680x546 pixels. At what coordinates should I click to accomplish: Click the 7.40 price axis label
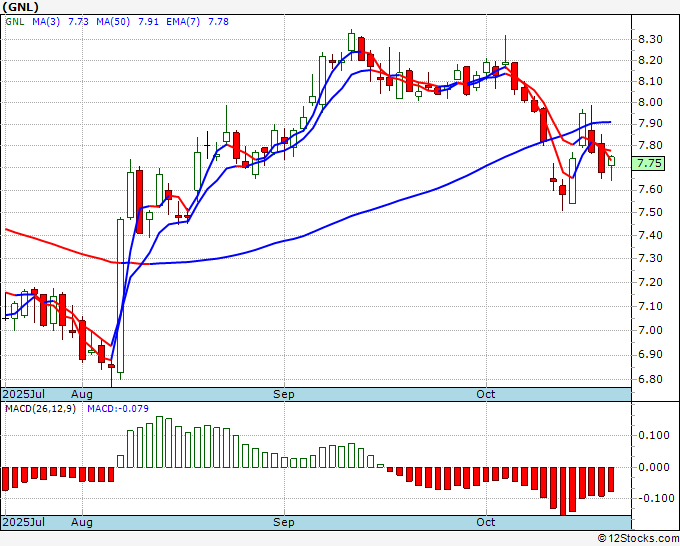[x=651, y=235]
